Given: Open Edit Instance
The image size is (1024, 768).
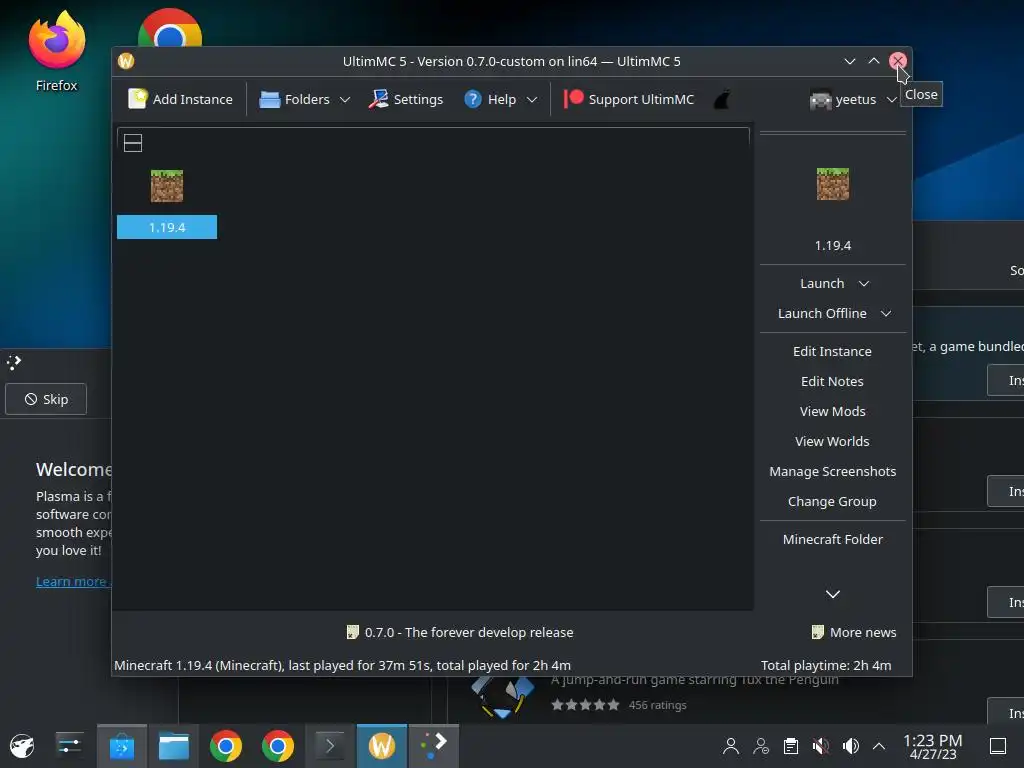Looking at the screenshot, I should 833,351.
